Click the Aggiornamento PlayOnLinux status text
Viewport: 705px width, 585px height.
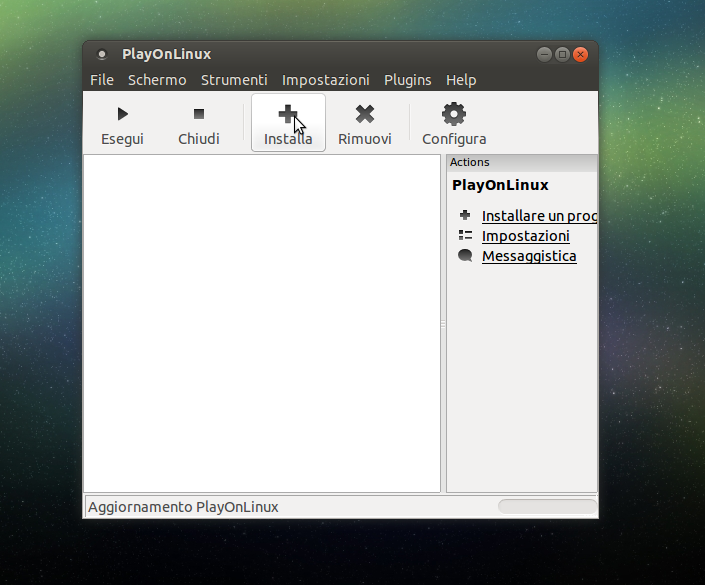(x=183, y=507)
